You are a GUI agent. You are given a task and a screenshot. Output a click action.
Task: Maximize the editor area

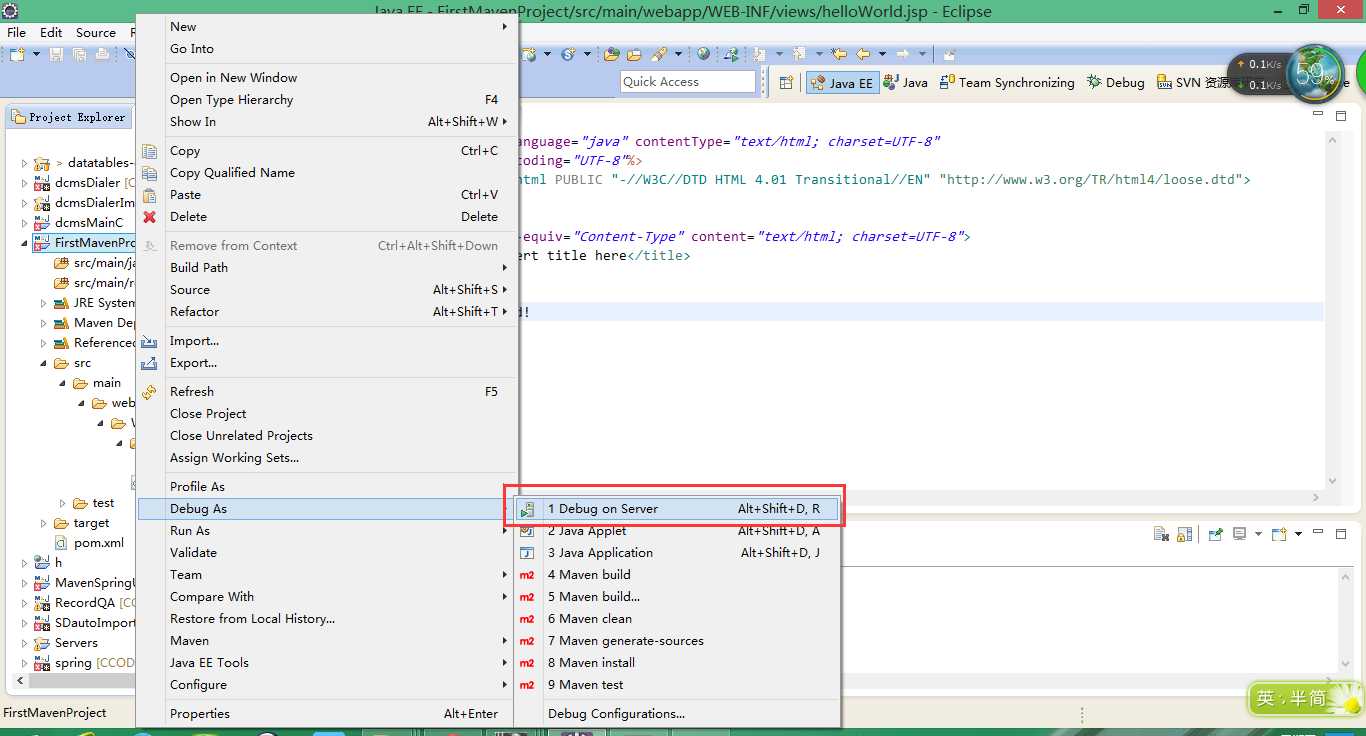[1342, 114]
